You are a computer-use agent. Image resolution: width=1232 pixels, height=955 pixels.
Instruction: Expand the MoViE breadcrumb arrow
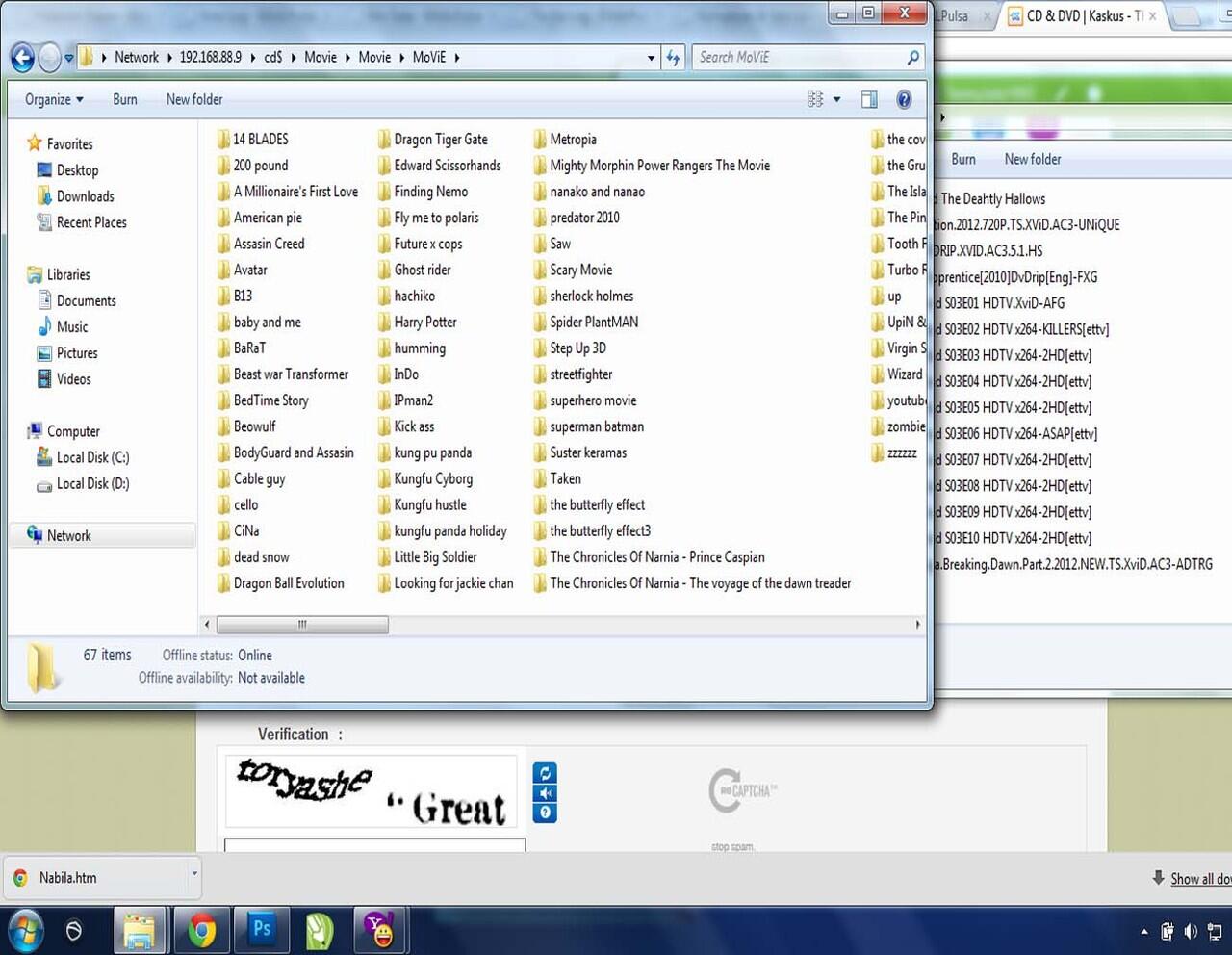457,58
